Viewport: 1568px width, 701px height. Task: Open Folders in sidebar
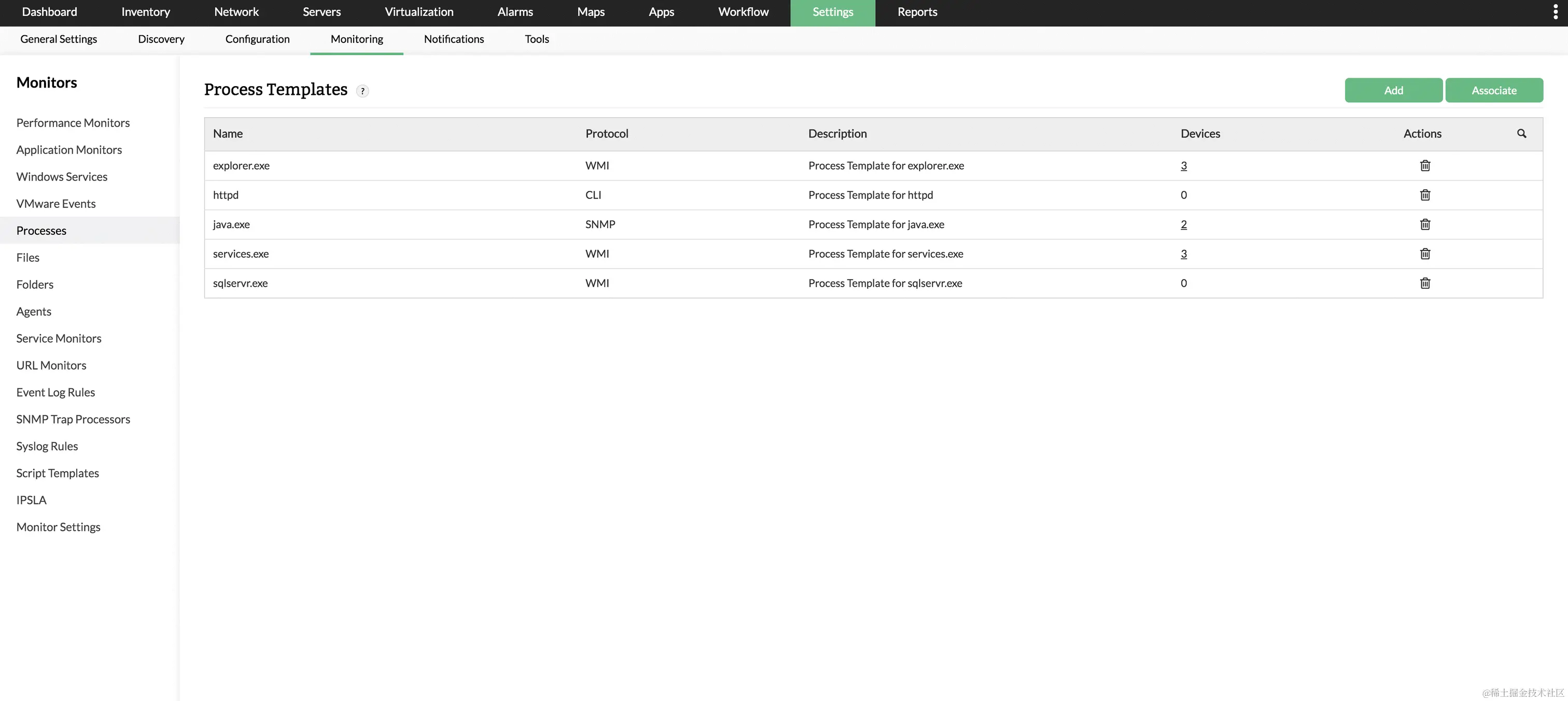click(35, 284)
